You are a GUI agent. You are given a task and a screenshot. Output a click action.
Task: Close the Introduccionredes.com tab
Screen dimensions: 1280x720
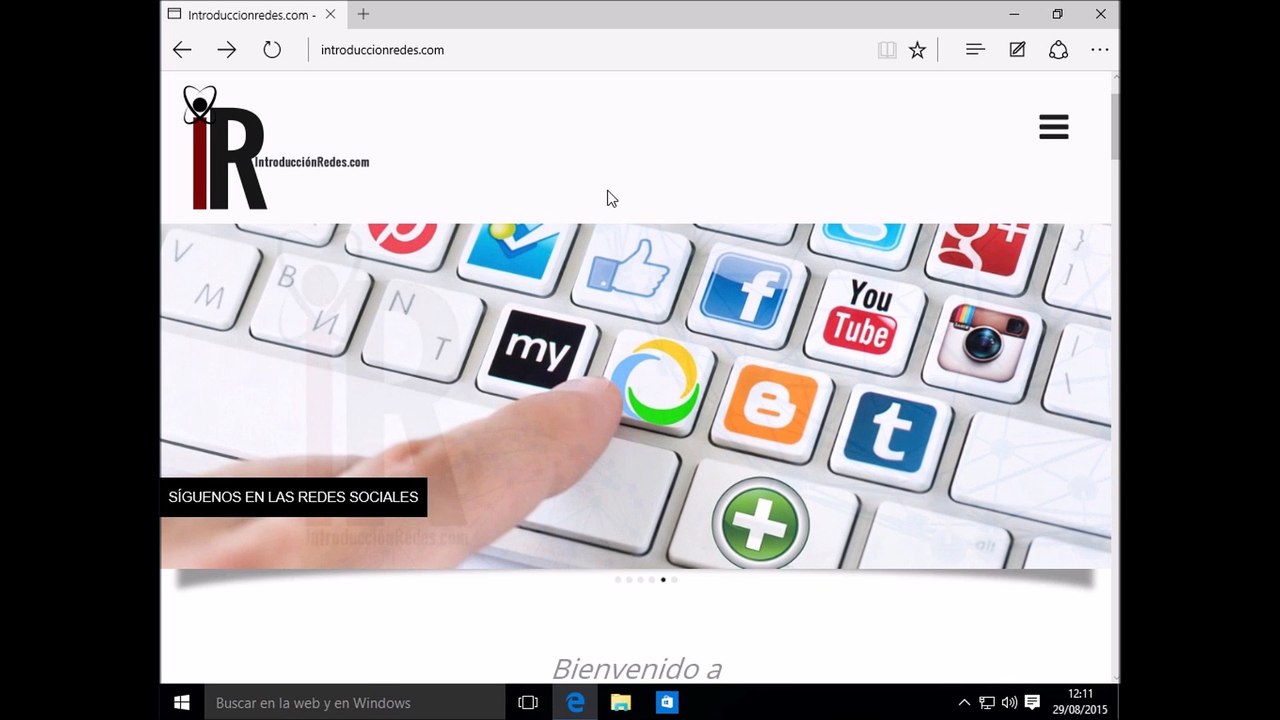330,14
